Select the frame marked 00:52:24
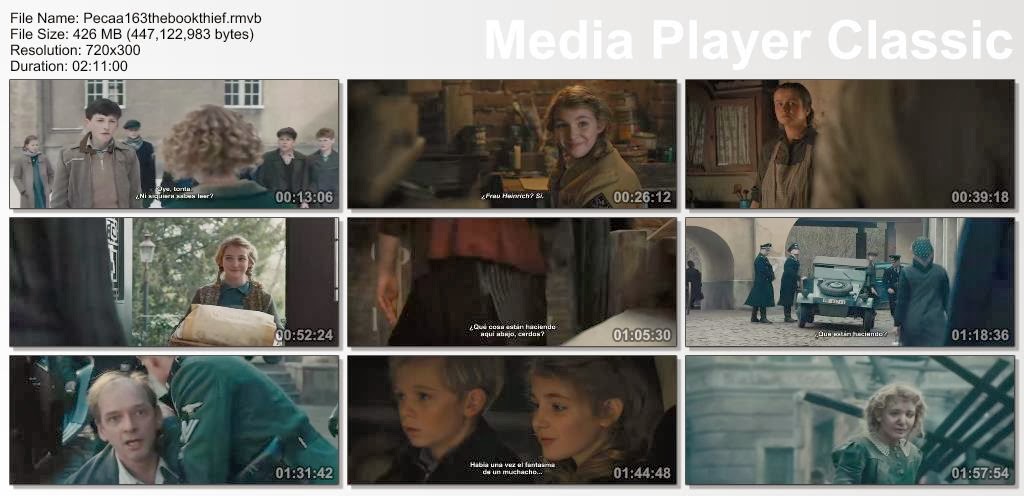Image resolution: width=1024 pixels, height=496 pixels. point(174,282)
